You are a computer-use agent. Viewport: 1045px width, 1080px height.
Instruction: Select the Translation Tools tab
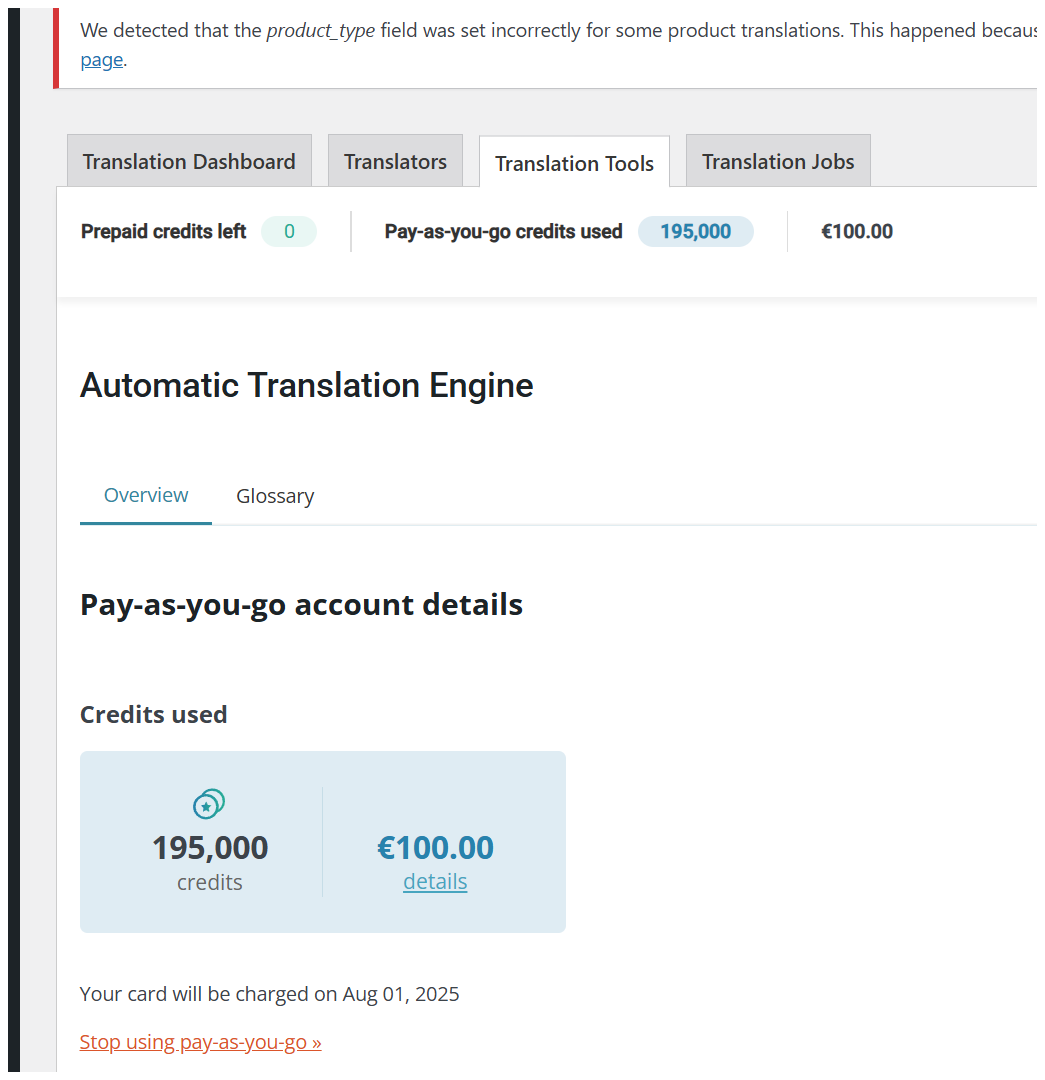574,163
